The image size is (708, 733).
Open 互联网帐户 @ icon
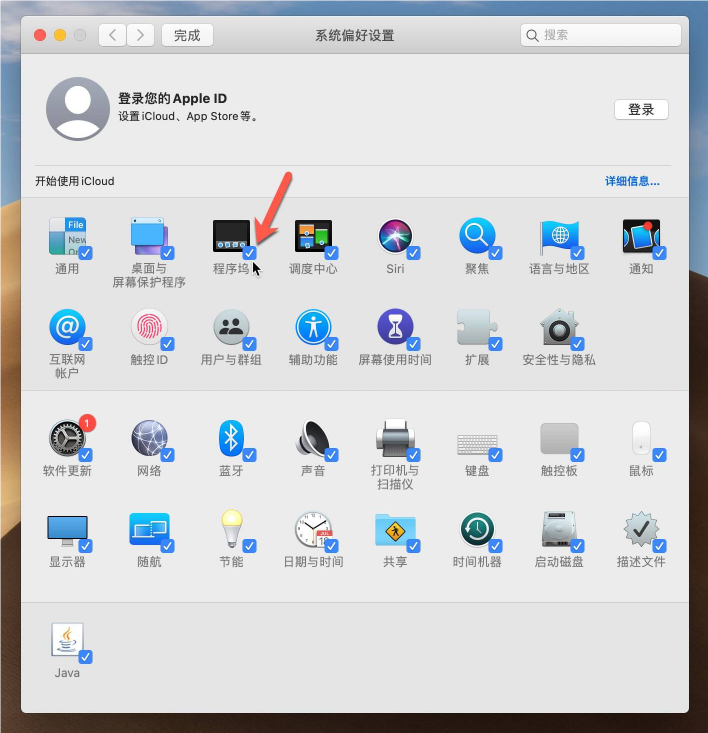67,327
